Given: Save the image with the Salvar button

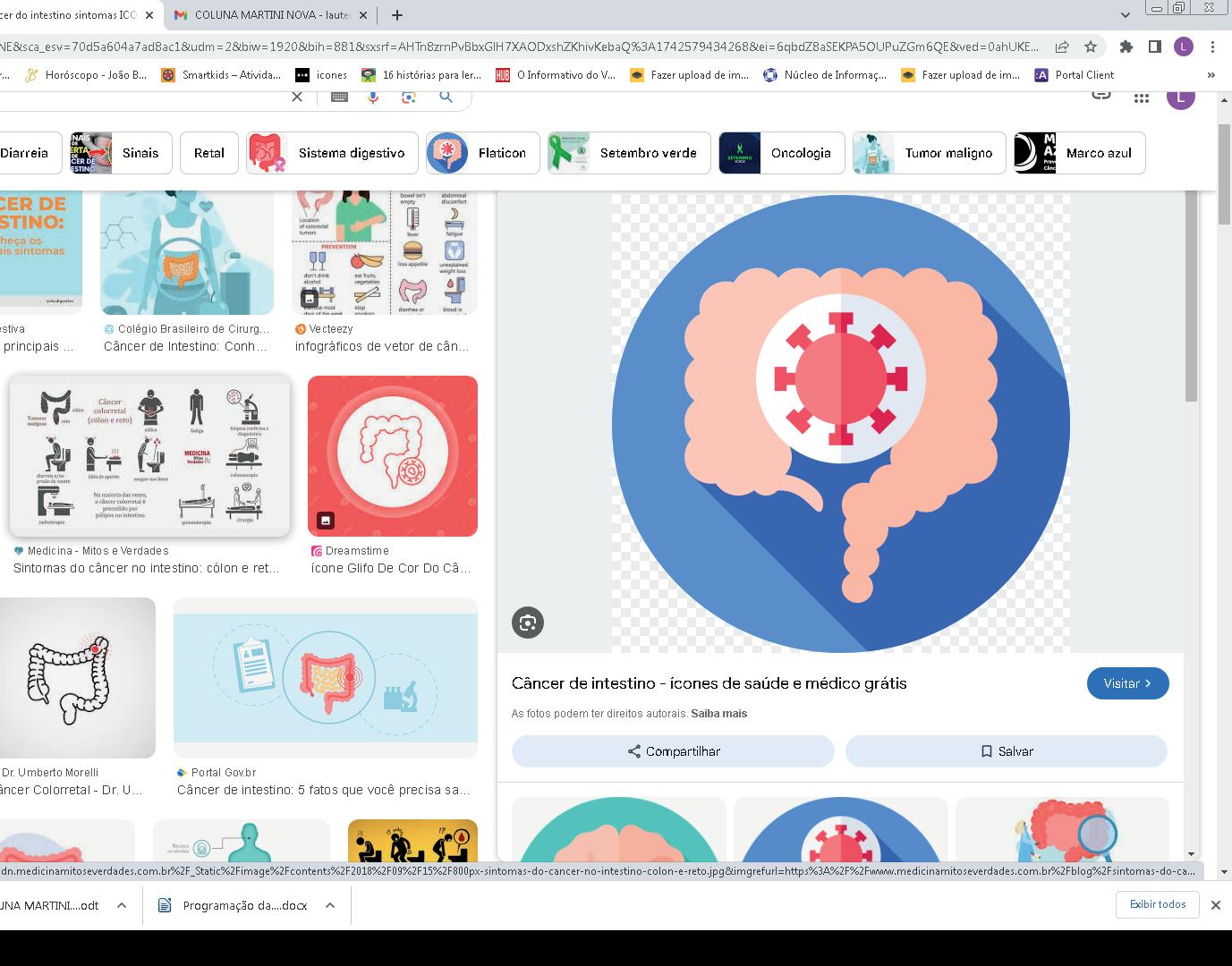Looking at the screenshot, I should coord(1007,751).
